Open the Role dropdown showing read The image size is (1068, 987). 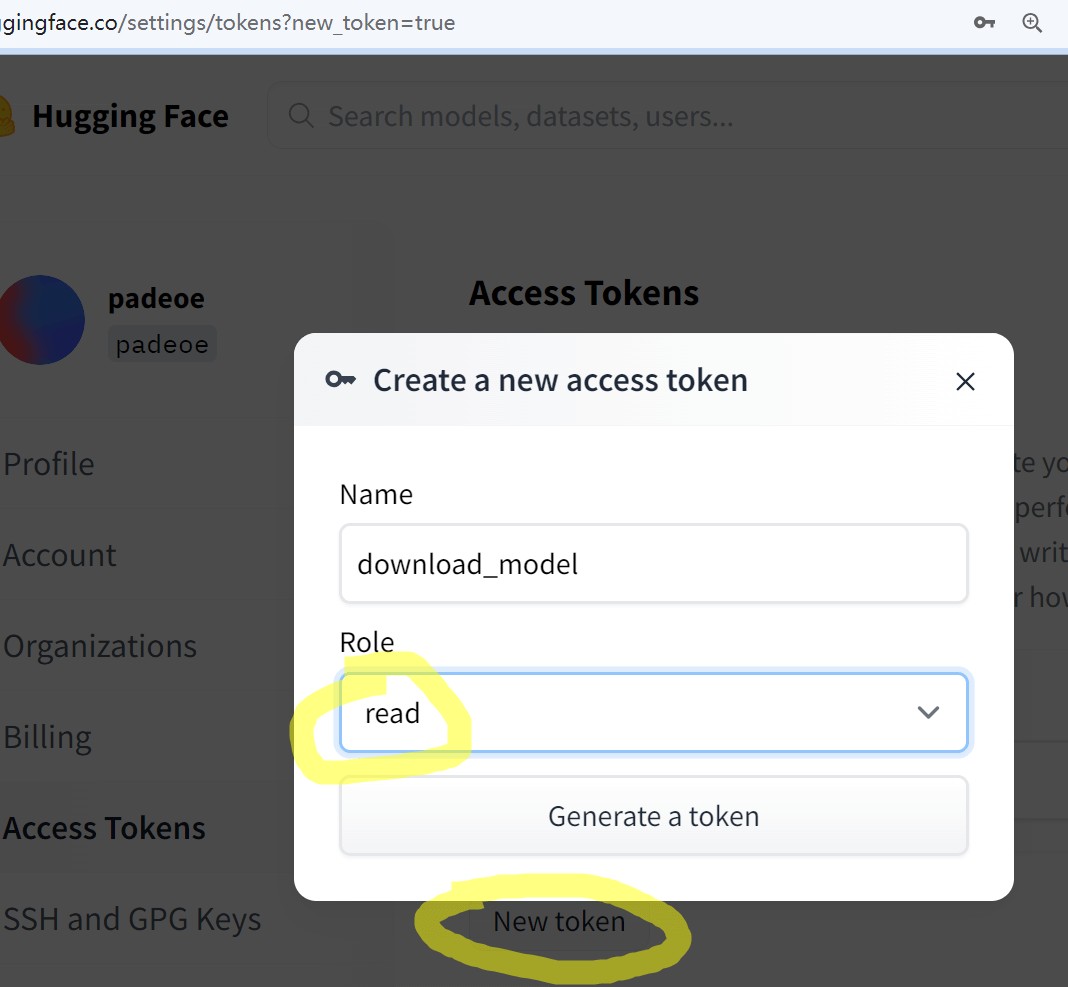click(653, 713)
